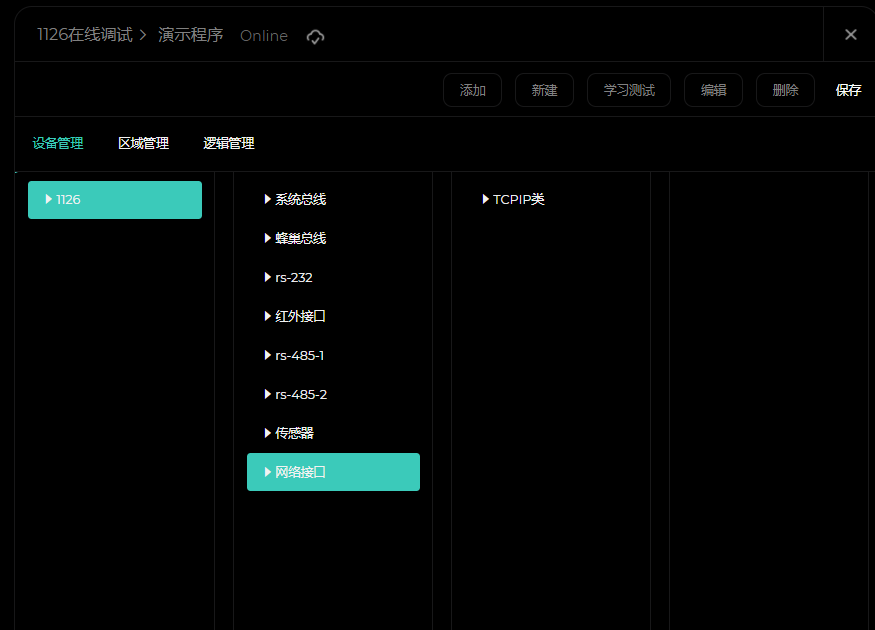The width and height of the screenshot is (875, 630).
Task: Open the 逻辑管理 tab
Action: point(229,144)
